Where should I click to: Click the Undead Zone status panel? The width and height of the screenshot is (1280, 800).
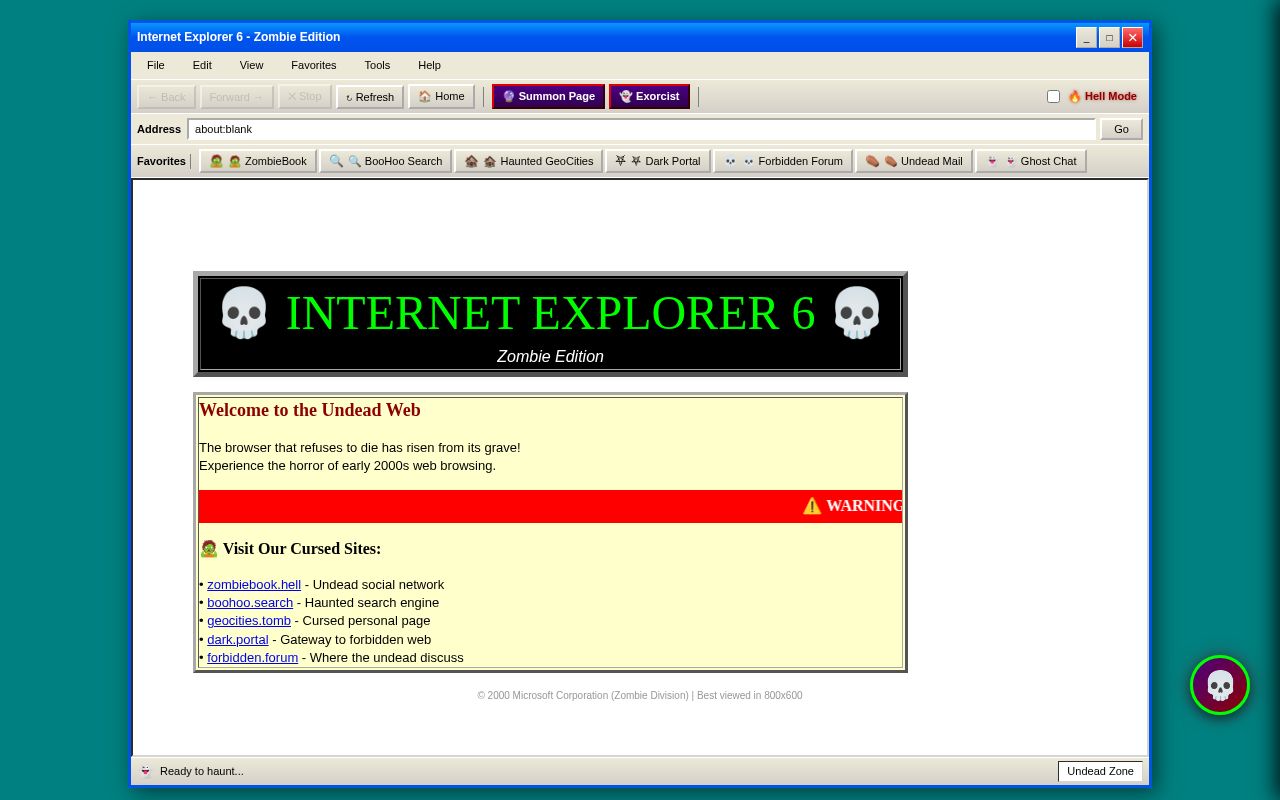point(1100,771)
